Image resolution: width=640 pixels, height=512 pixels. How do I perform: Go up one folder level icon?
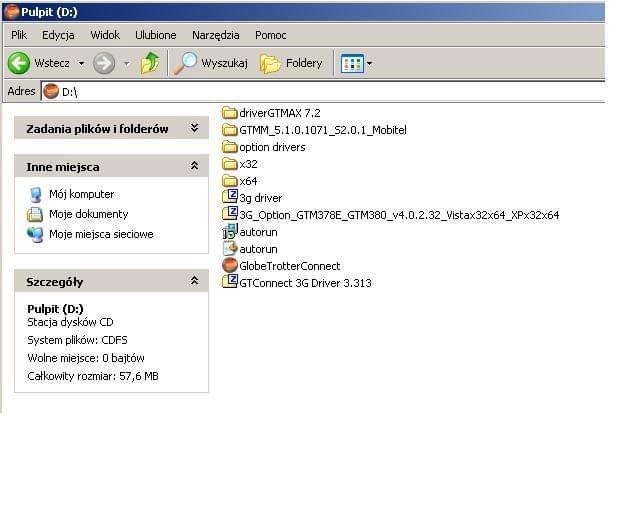coord(150,63)
